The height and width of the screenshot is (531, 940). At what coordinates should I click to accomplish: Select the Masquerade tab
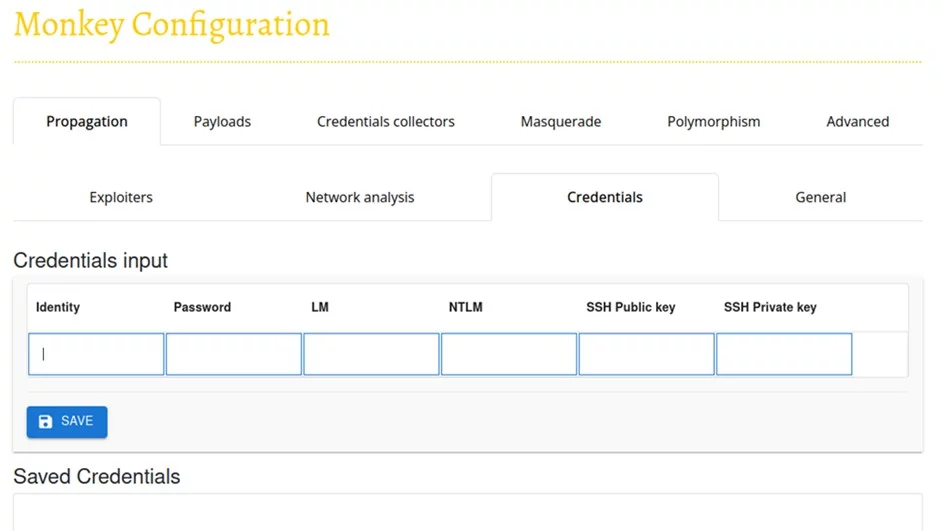[560, 122]
